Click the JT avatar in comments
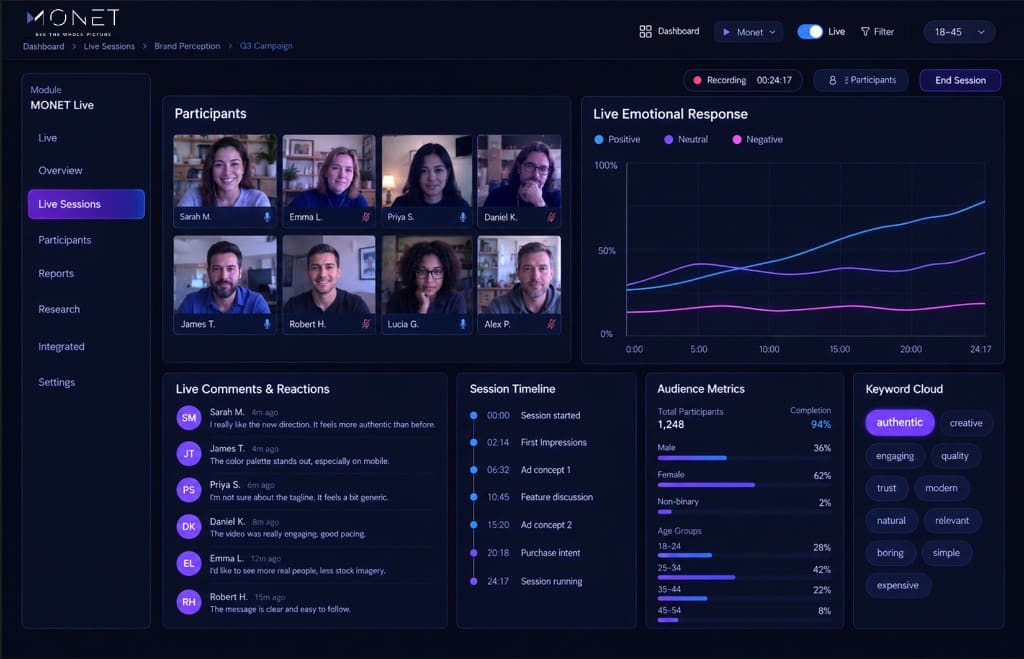This screenshot has width=1024, height=659. click(x=189, y=454)
